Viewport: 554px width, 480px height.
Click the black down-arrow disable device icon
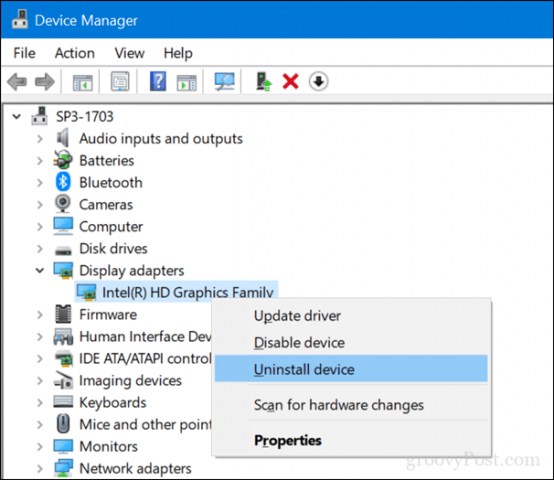[x=318, y=82]
